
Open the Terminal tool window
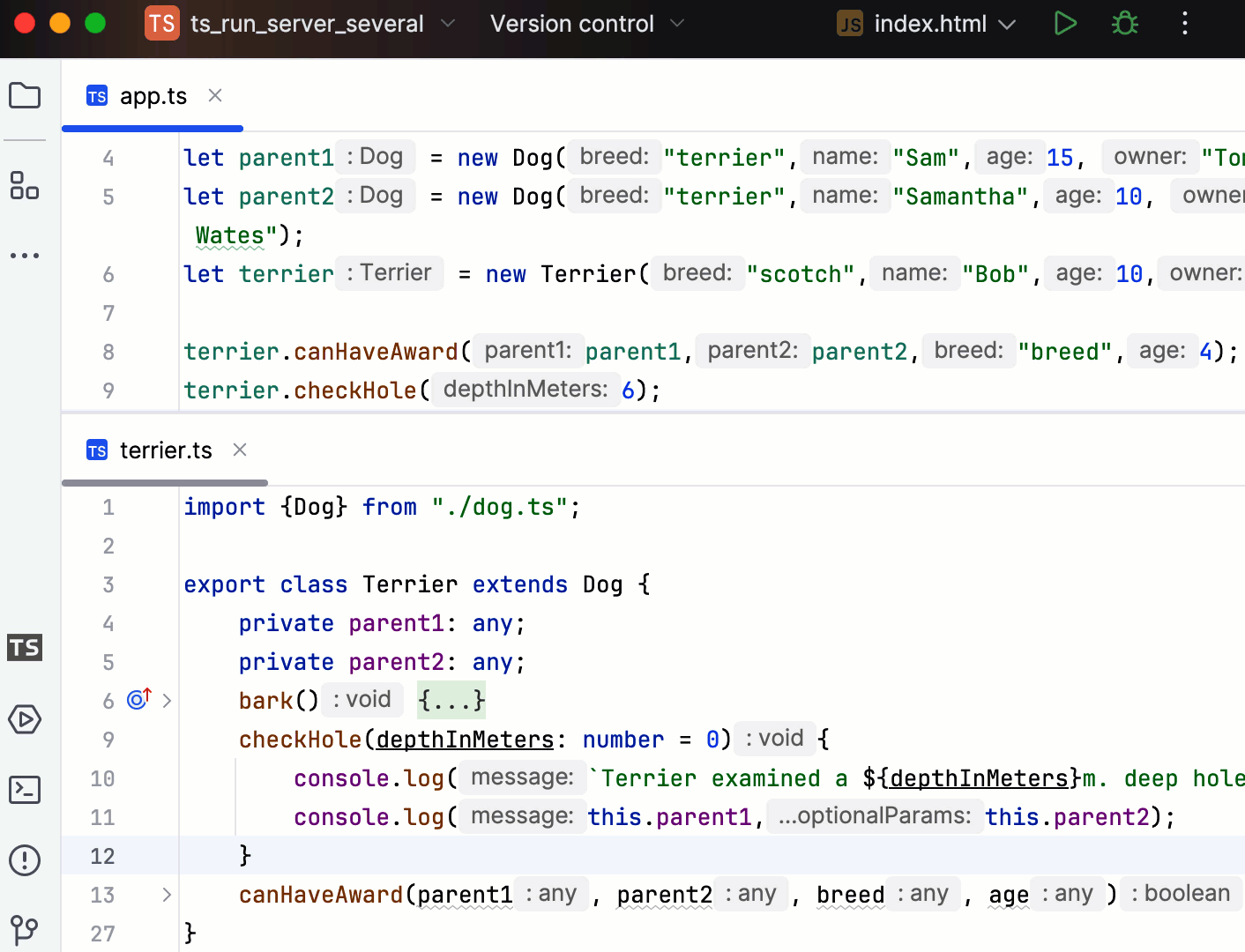tap(25, 790)
